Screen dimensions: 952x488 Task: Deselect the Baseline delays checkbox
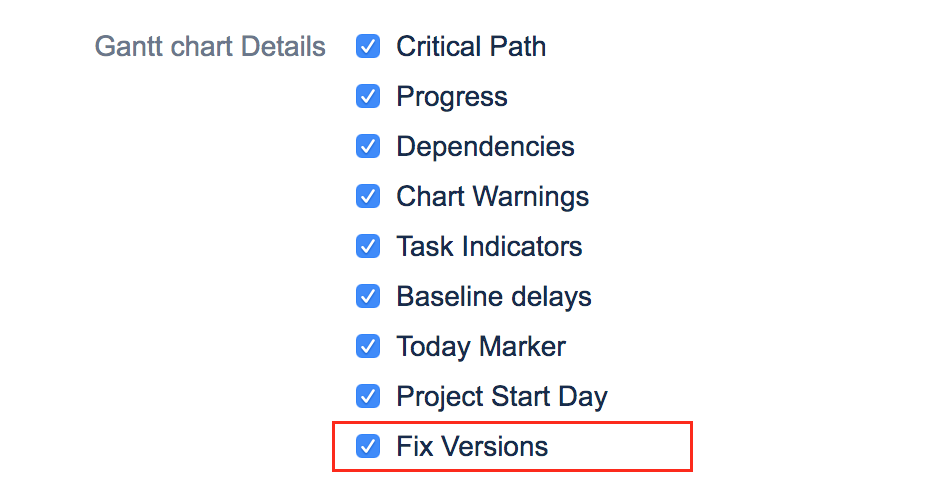(368, 296)
